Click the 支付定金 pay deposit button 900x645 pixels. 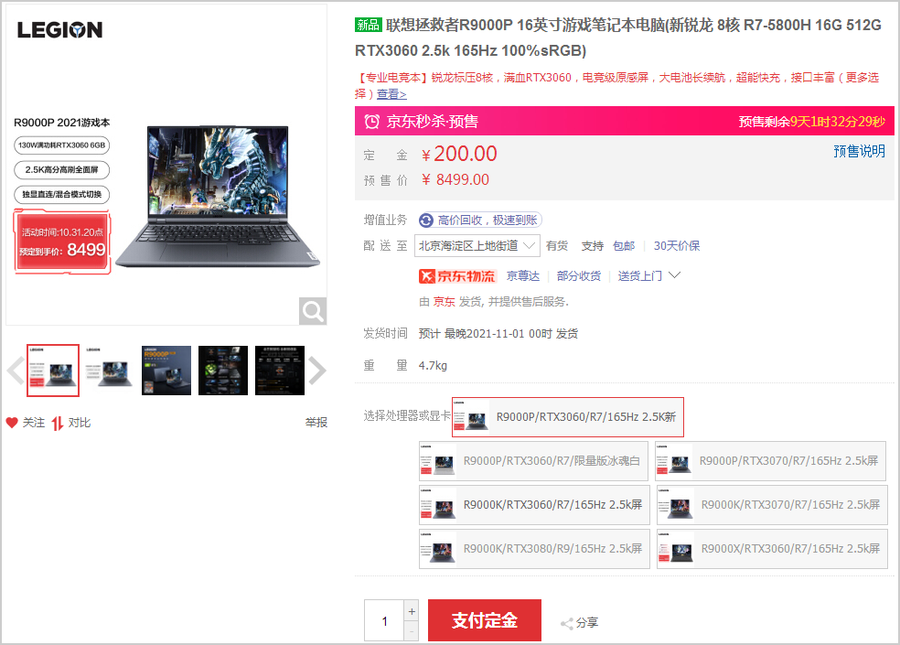point(484,621)
